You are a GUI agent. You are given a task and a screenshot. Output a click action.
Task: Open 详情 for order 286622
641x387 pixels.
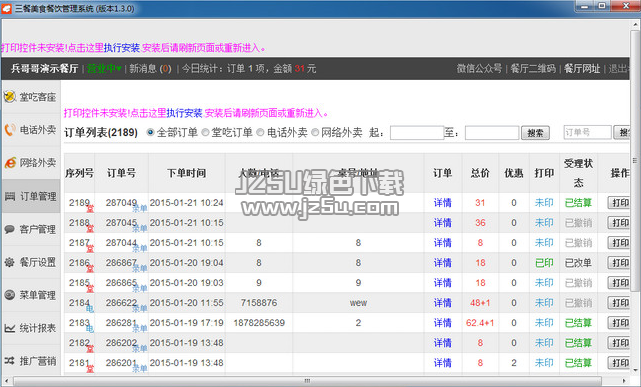(443, 303)
